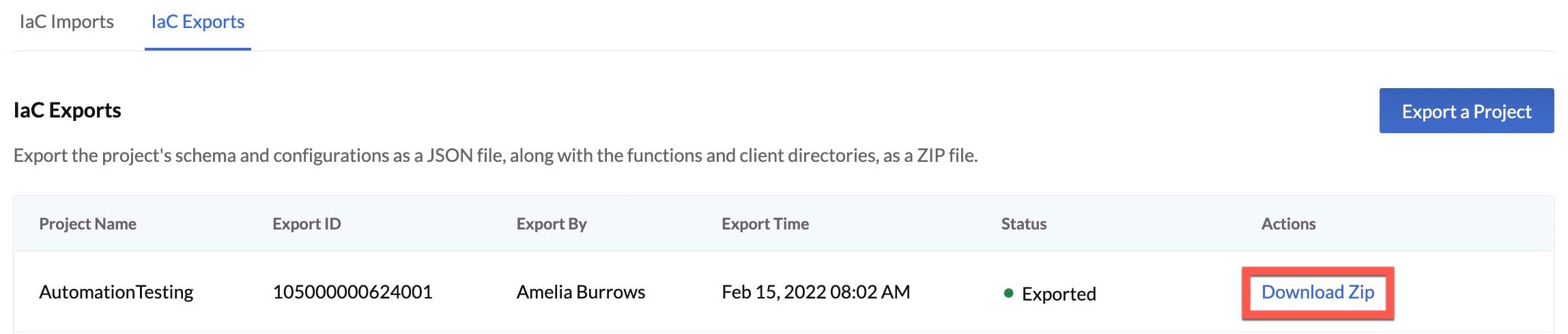Click the Export a Project button
The image size is (1568, 334).
(x=1466, y=111)
